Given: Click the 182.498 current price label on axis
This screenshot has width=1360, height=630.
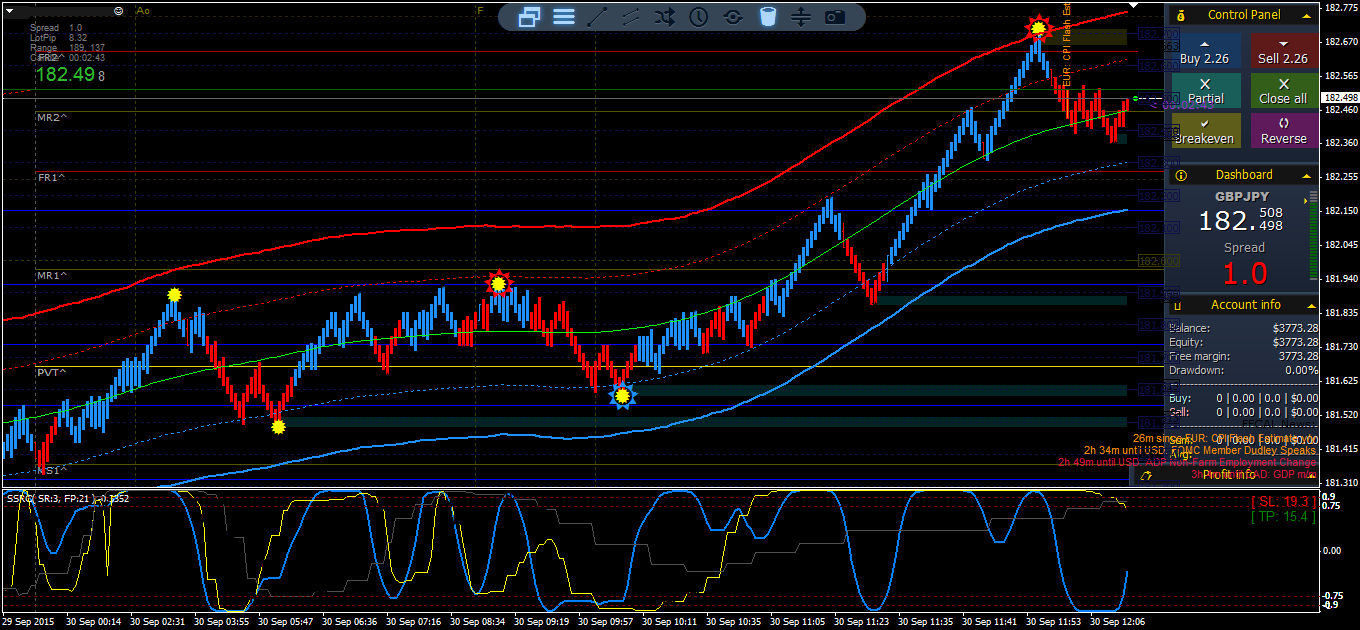Looking at the screenshot, I should [1338, 97].
